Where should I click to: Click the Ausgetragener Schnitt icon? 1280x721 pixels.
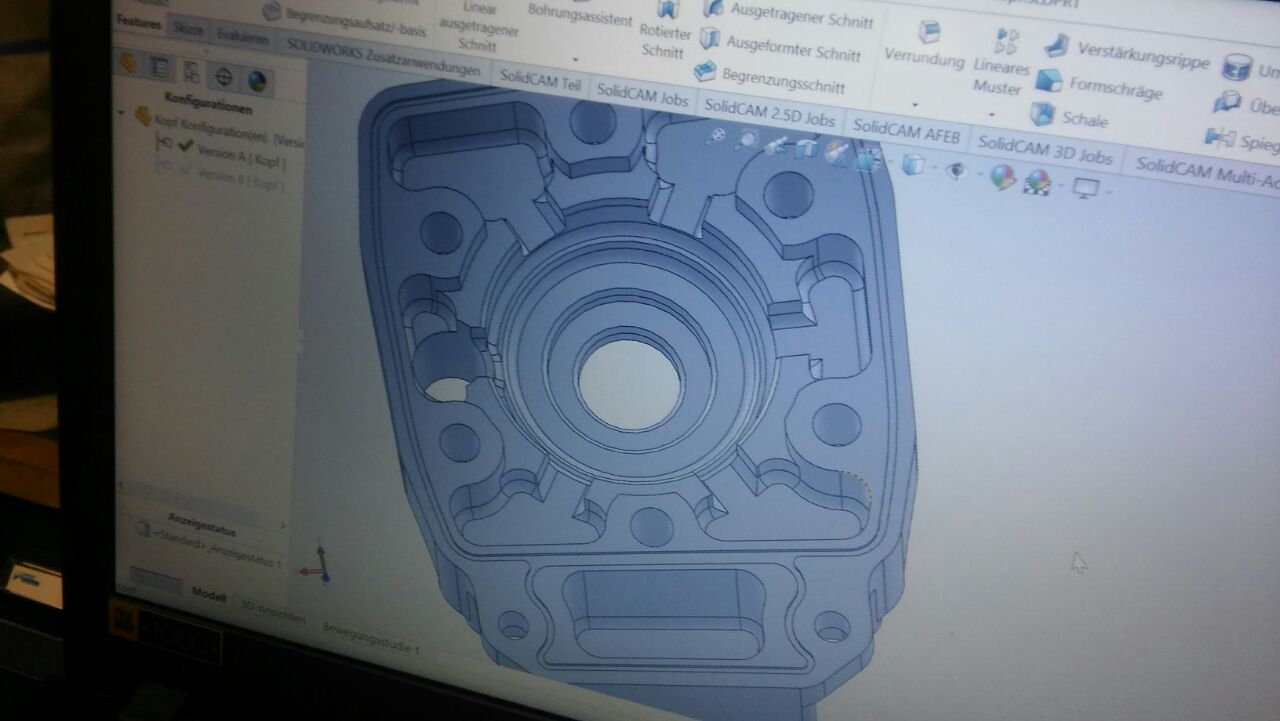(713, 8)
